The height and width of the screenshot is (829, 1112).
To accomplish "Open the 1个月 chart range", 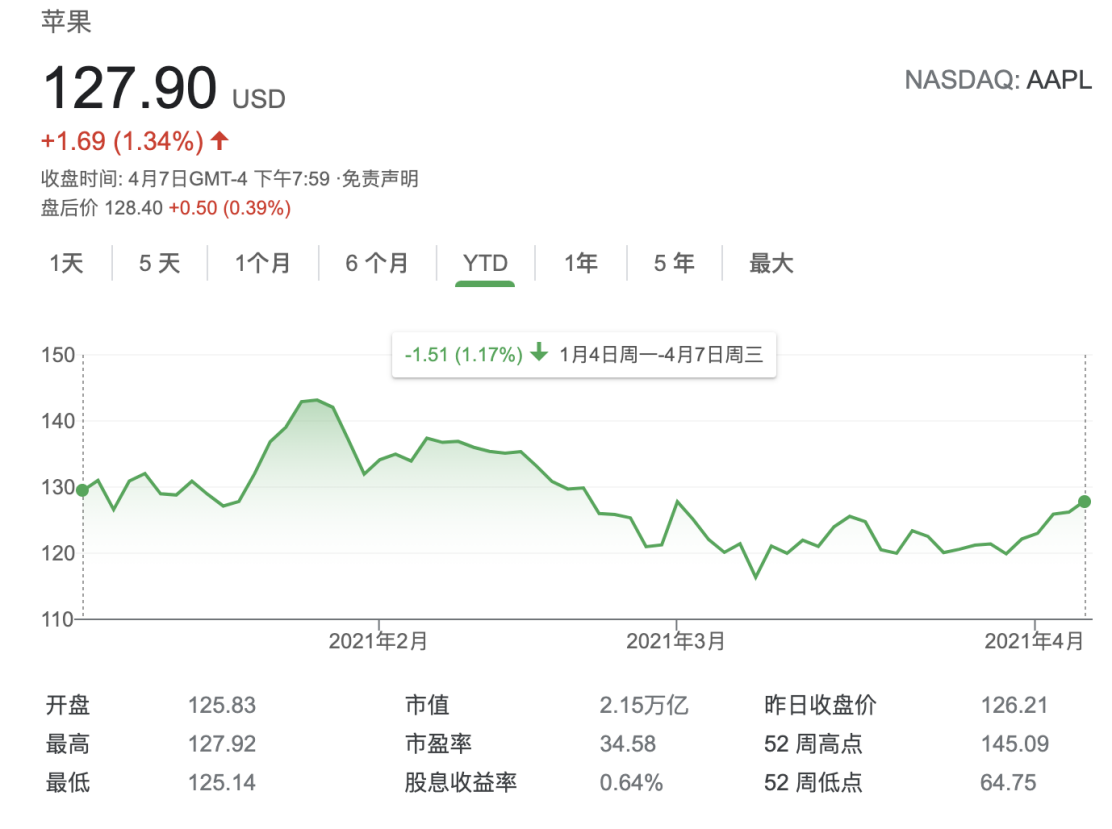I will click(263, 264).
